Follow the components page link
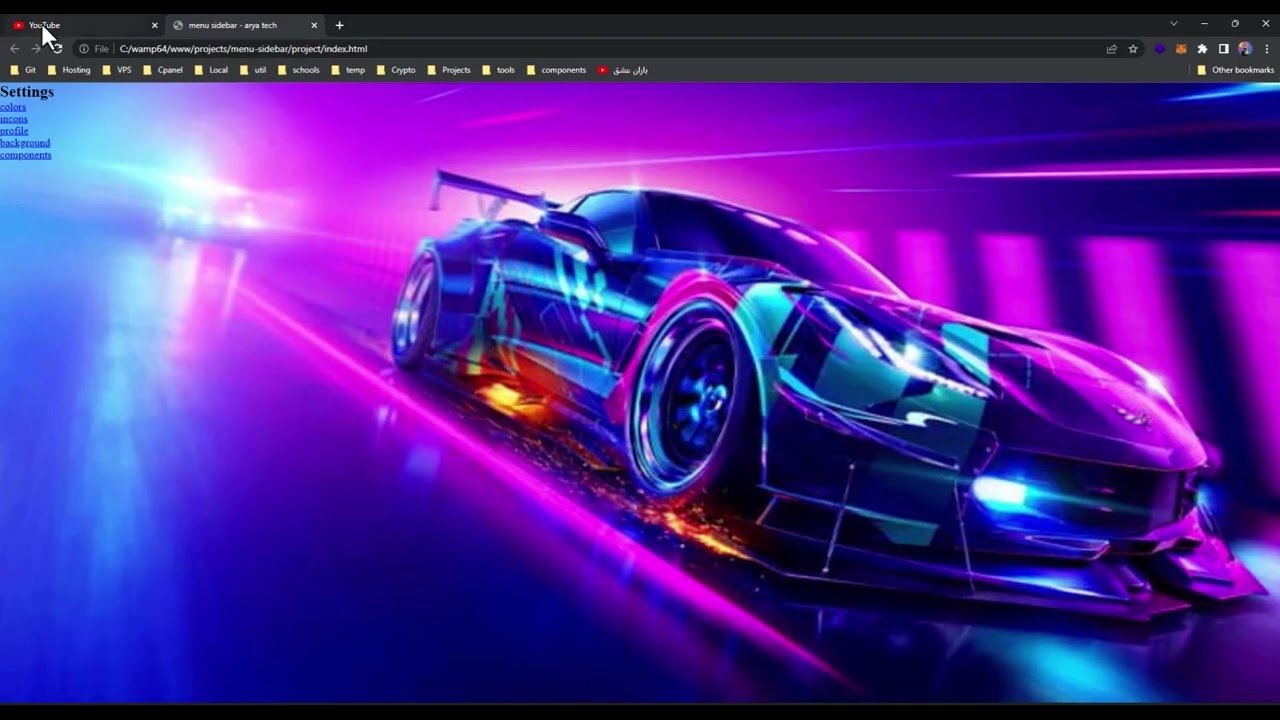Viewport: 1280px width, 720px height. point(25,155)
